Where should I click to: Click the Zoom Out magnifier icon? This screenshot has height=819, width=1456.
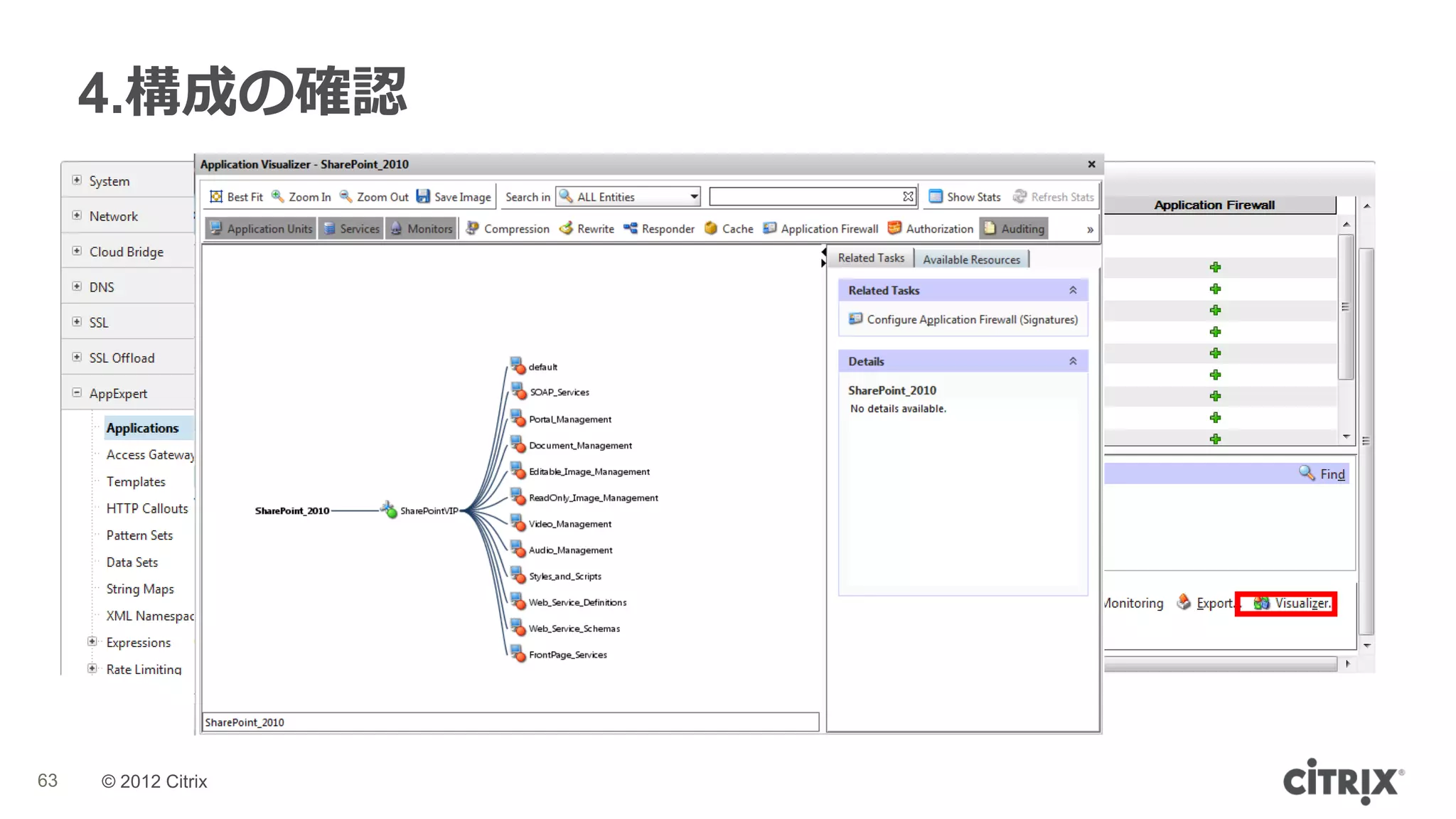pyautogui.click(x=346, y=196)
